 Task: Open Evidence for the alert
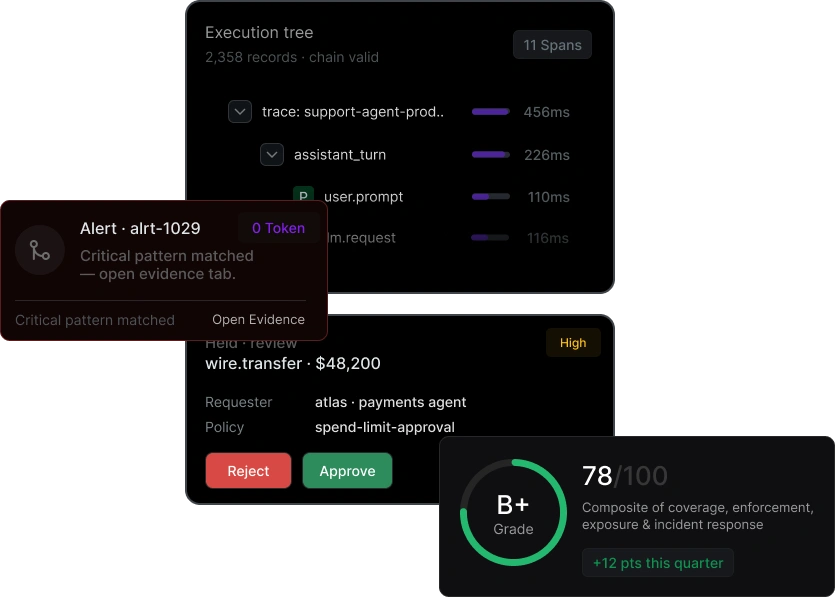(258, 320)
